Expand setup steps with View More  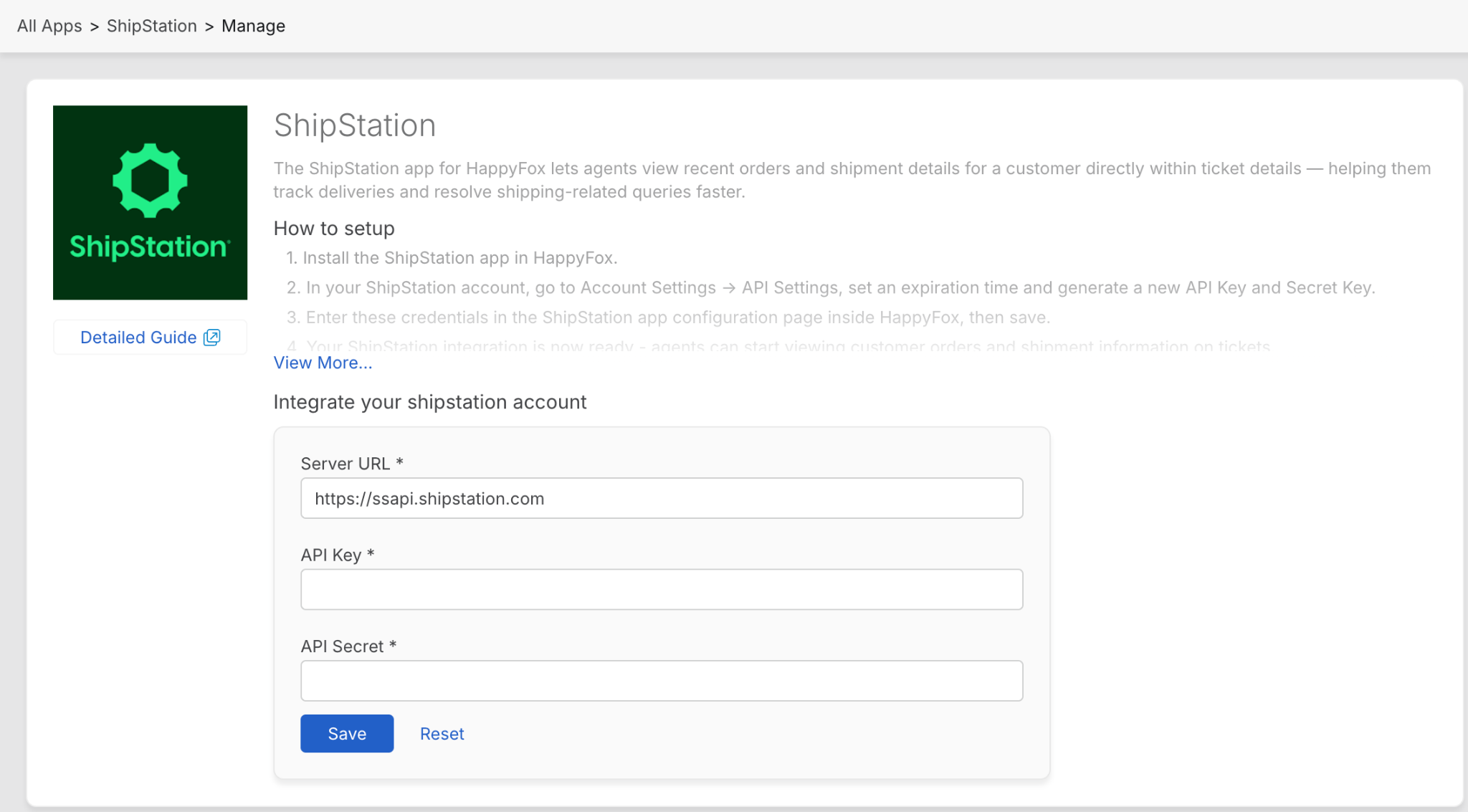click(323, 363)
